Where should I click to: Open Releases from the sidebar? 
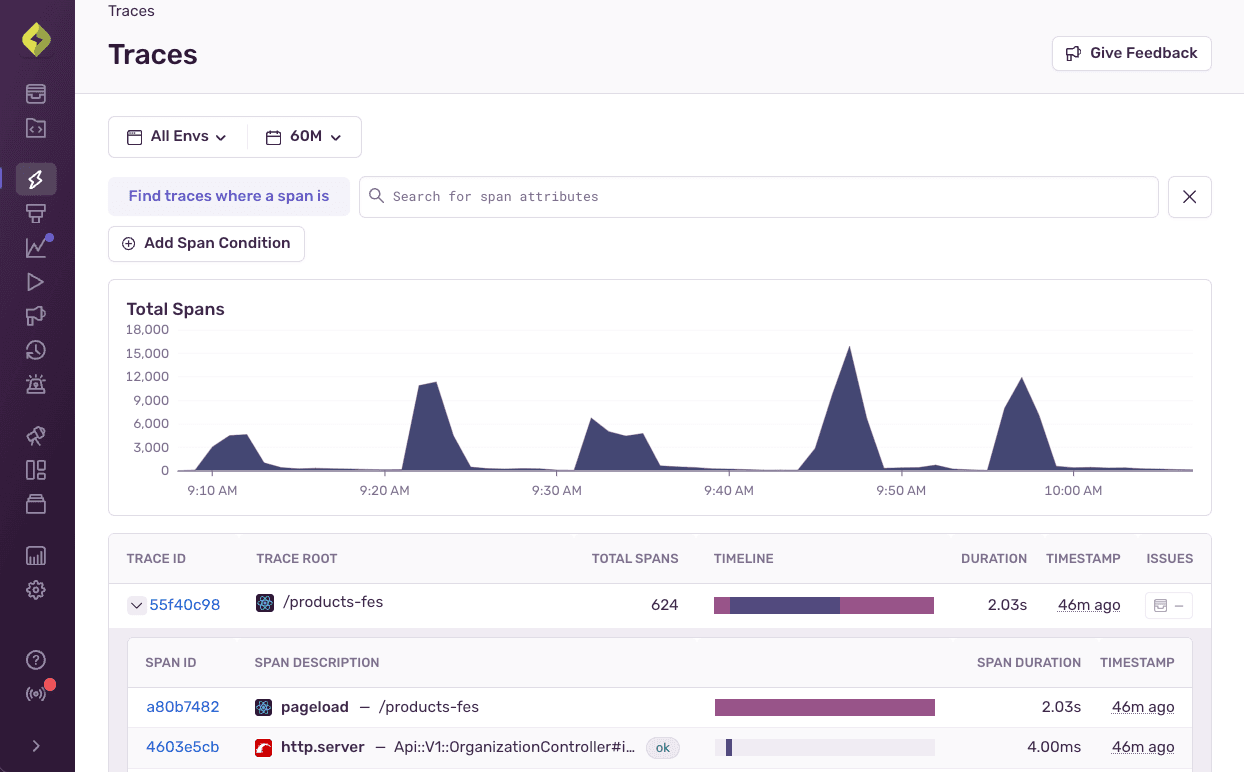click(x=36, y=504)
